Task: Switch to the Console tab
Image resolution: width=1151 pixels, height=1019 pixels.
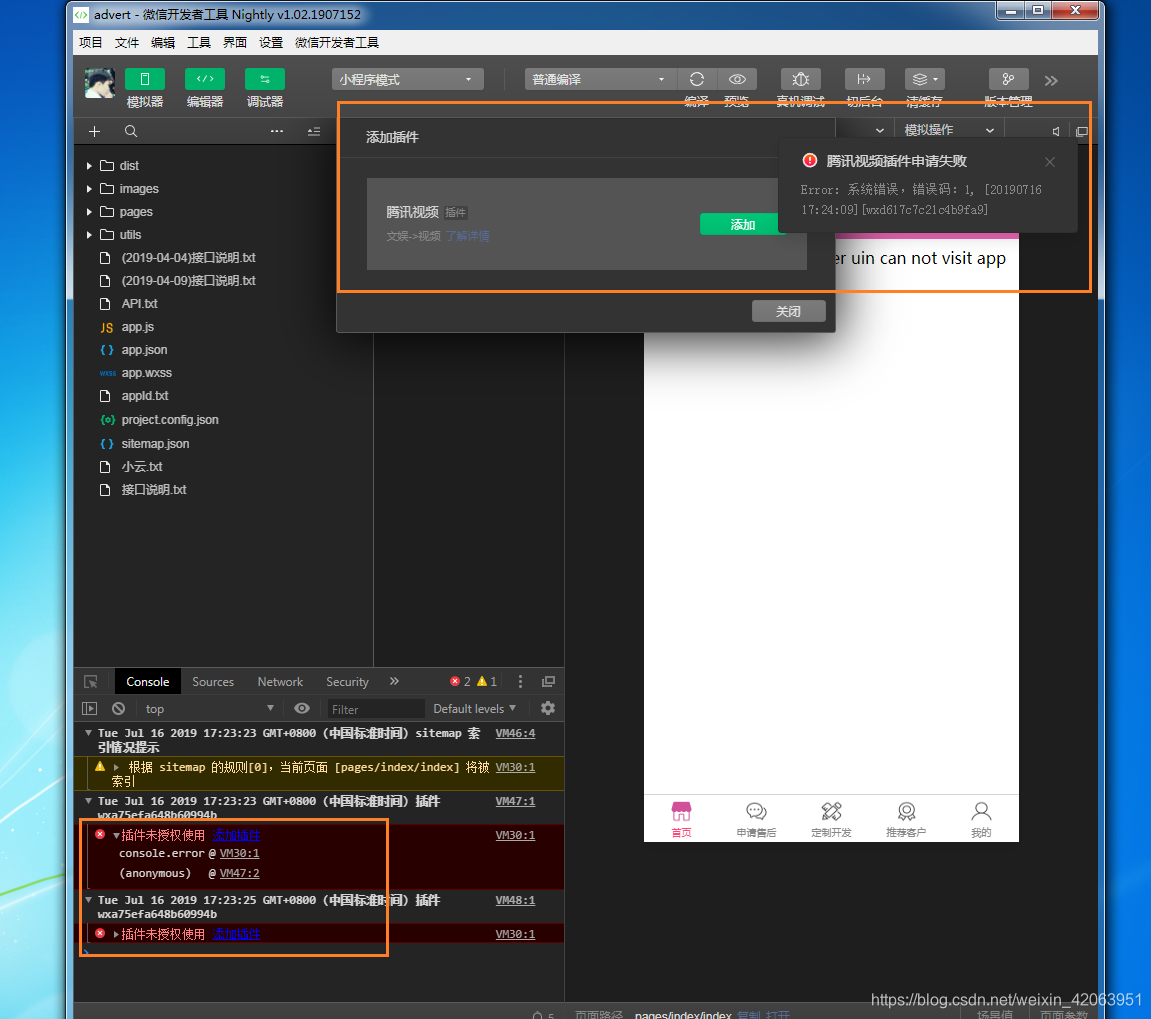Action: coord(148,681)
